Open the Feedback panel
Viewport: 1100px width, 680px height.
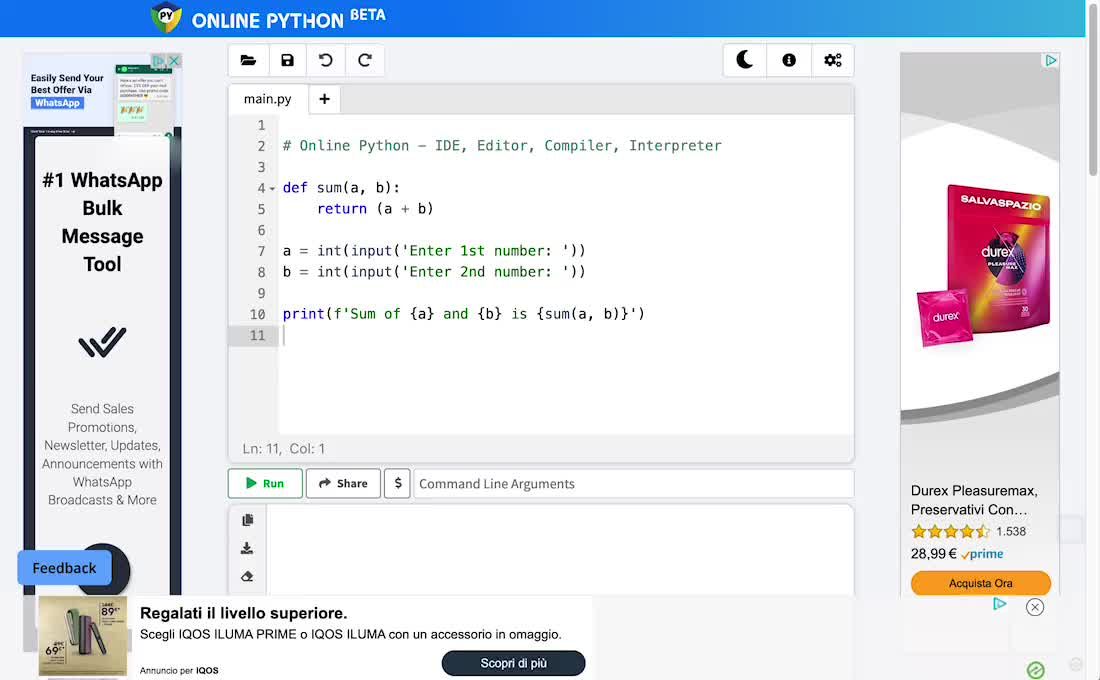click(x=64, y=568)
